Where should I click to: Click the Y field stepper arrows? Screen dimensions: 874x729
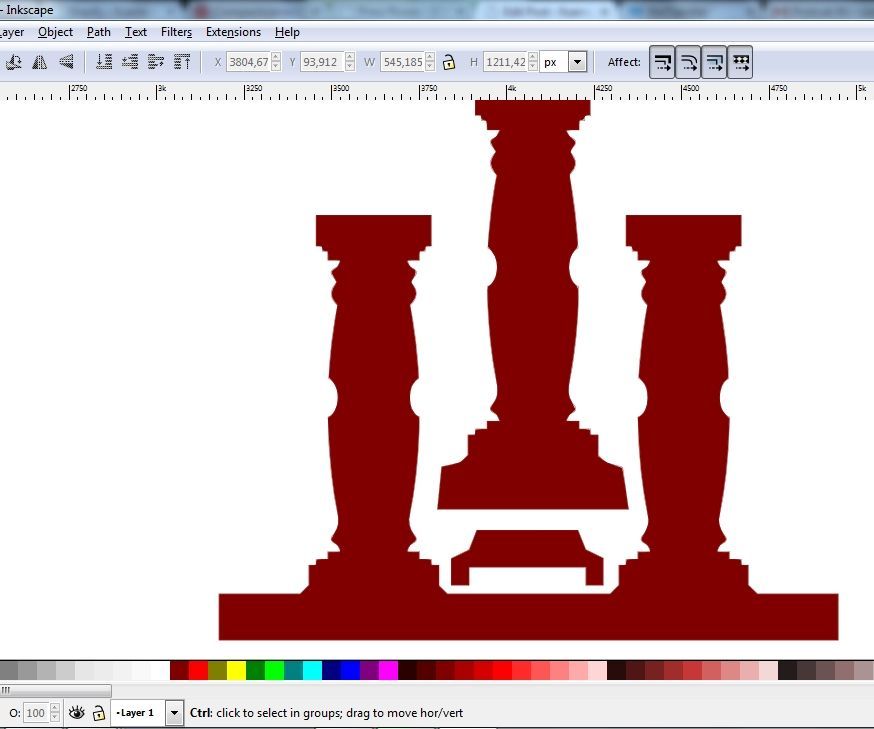(x=350, y=62)
